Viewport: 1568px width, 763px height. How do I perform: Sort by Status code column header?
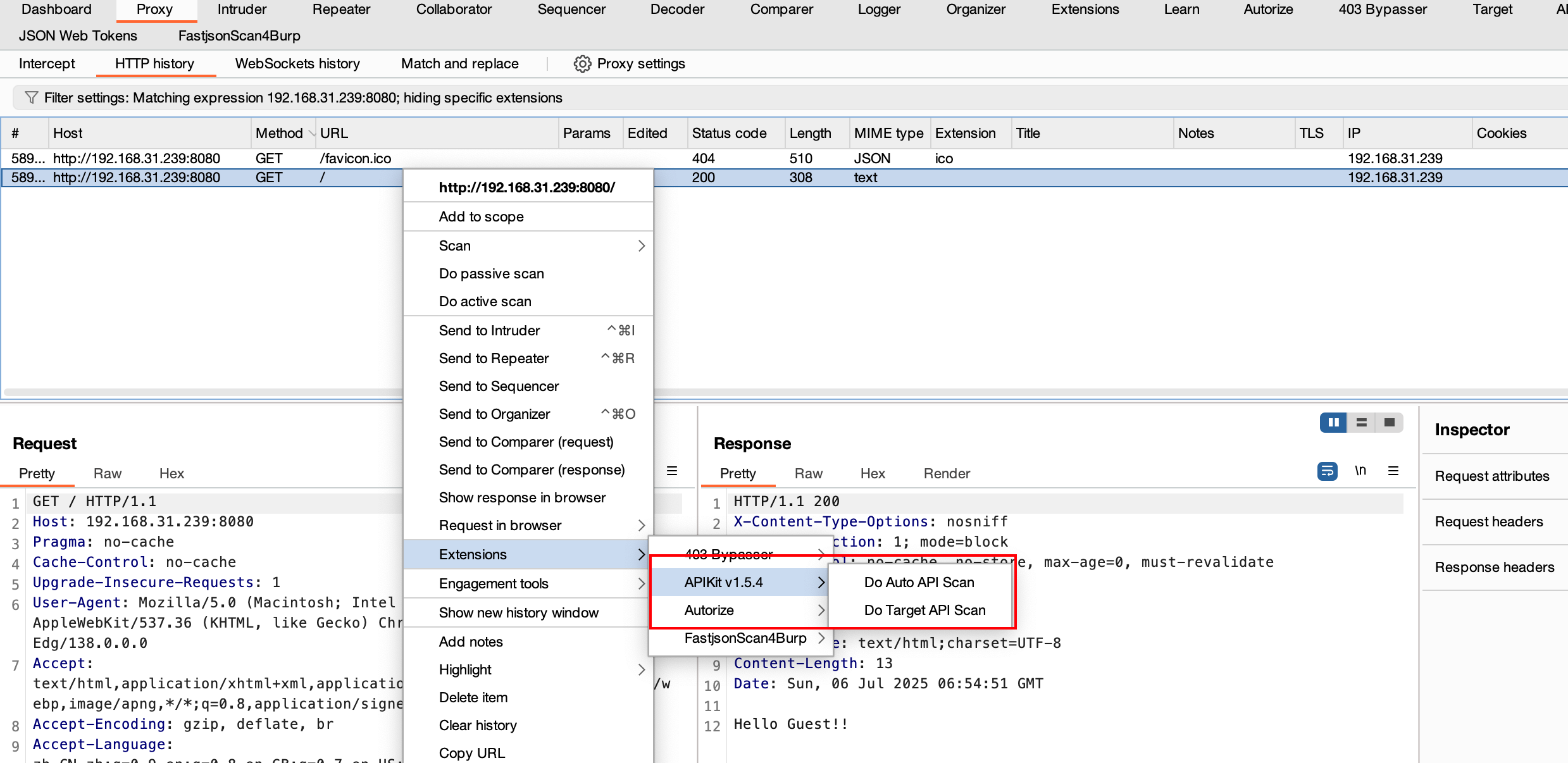[x=735, y=133]
